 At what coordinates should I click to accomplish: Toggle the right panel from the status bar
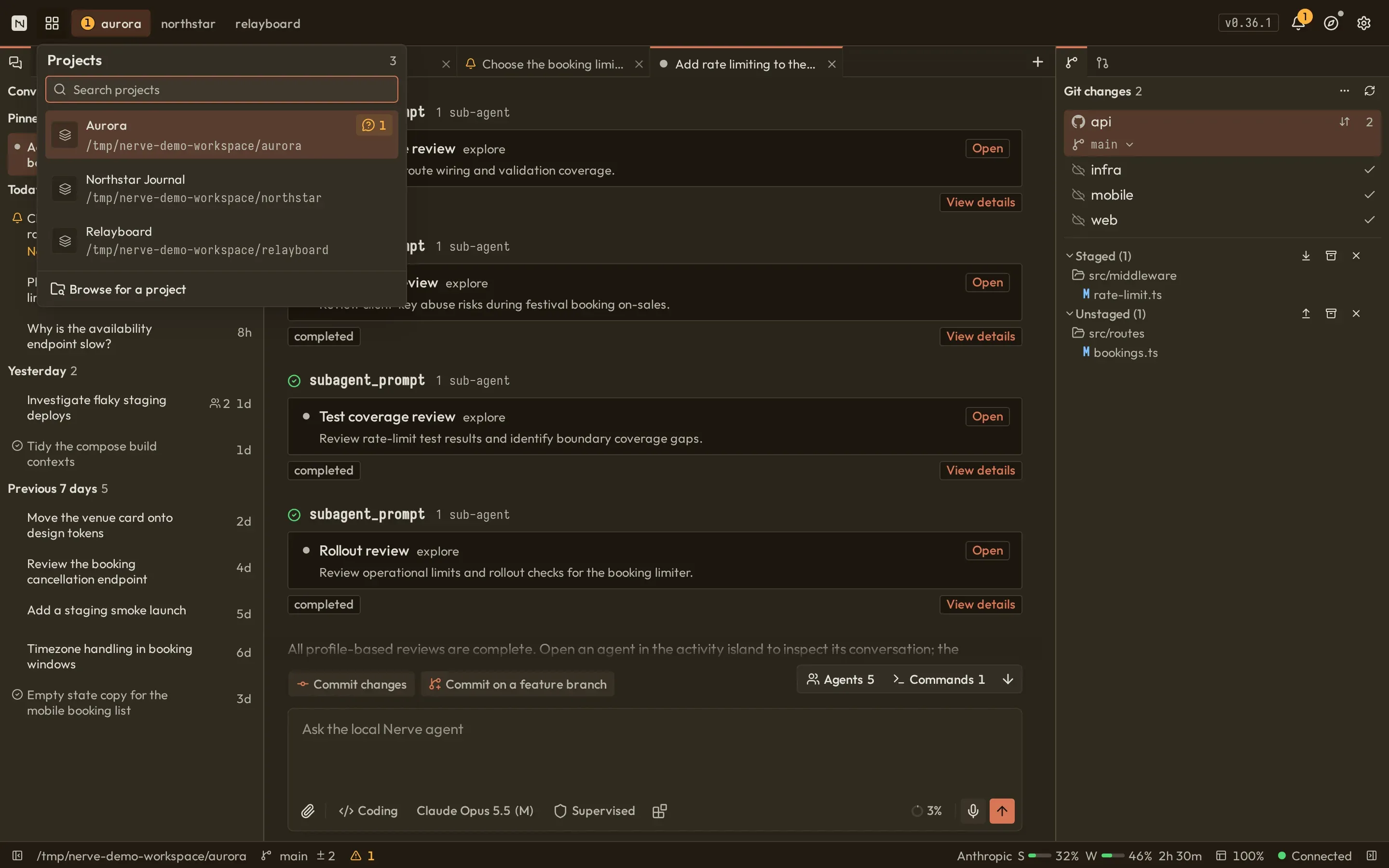point(1372,855)
